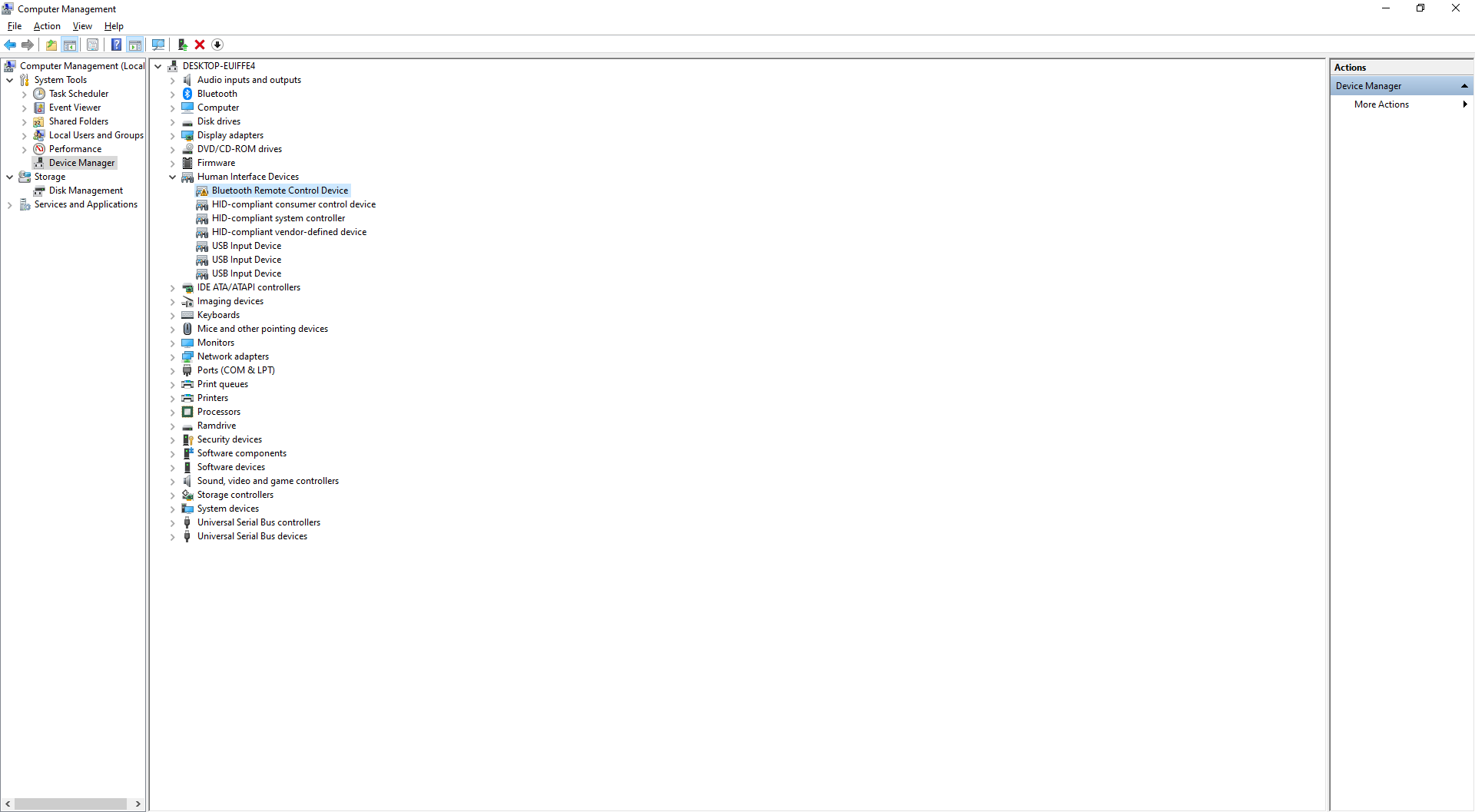The width and height of the screenshot is (1475, 812).
Task: Click the Help toolbar icon
Action: coord(116,45)
